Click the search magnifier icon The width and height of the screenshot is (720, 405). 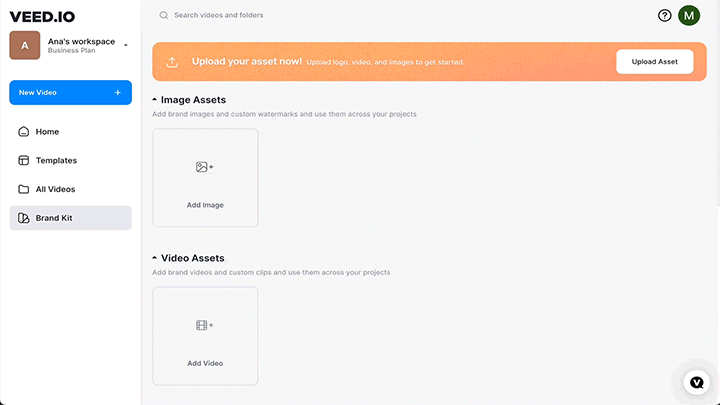(x=163, y=15)
